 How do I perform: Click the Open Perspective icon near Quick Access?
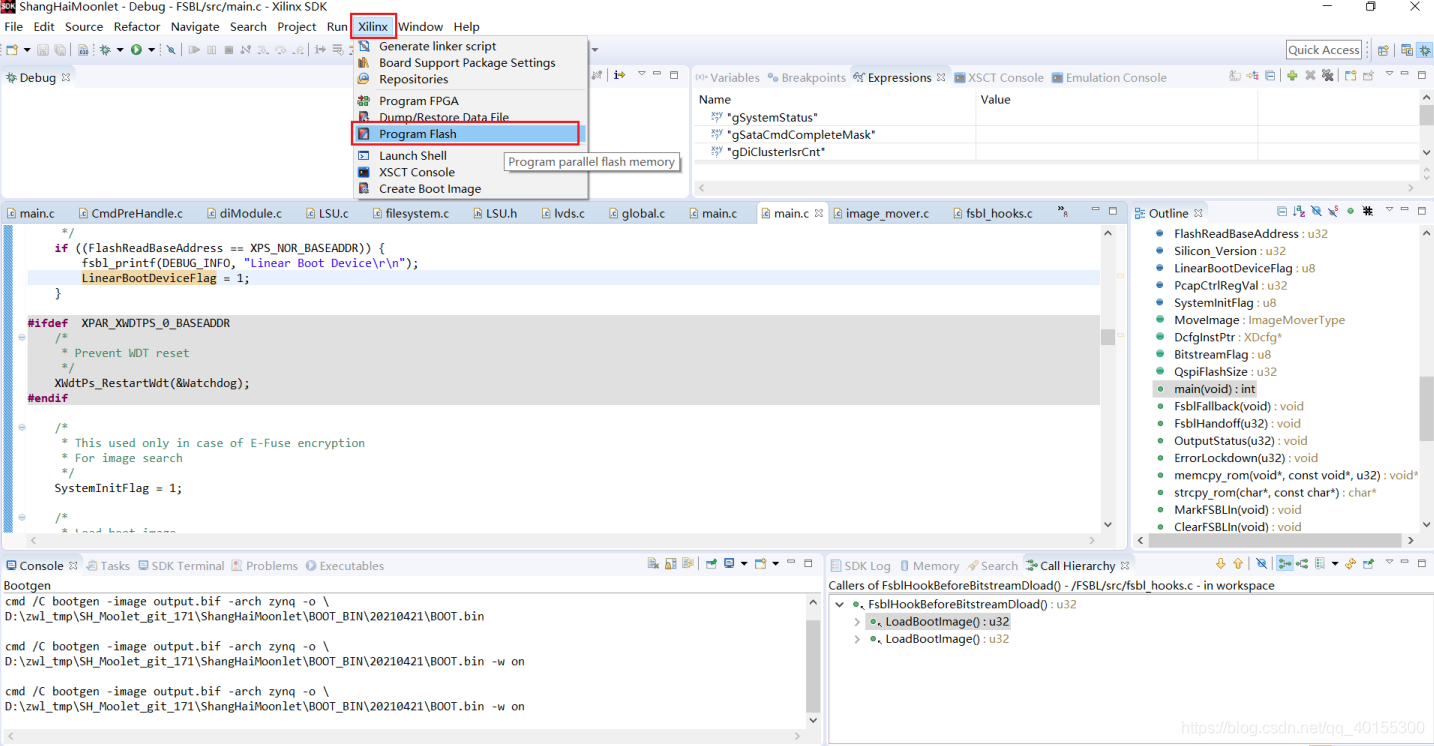[1383, 50]
